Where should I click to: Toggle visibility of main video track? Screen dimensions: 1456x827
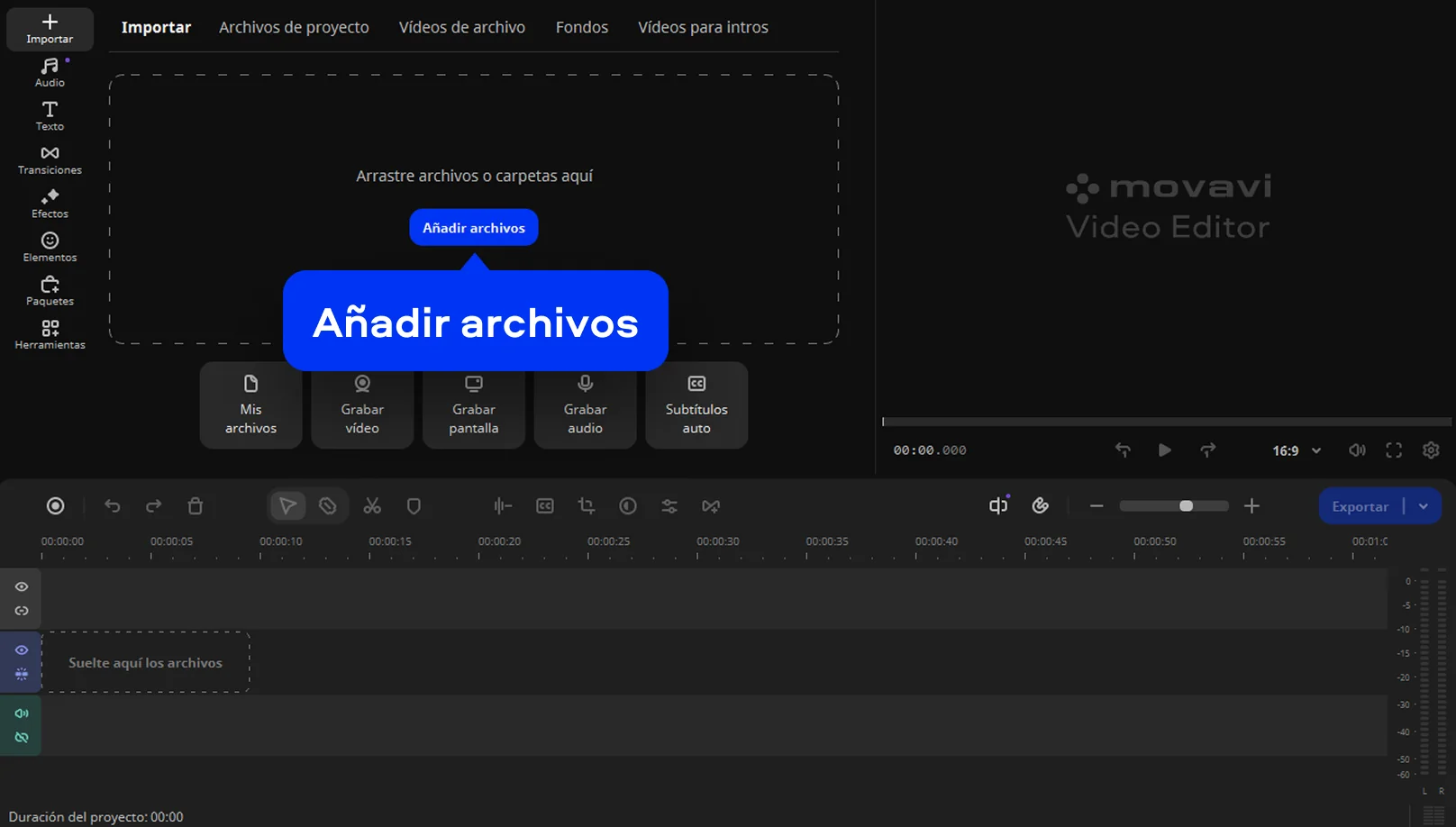(x=22, y=650)
